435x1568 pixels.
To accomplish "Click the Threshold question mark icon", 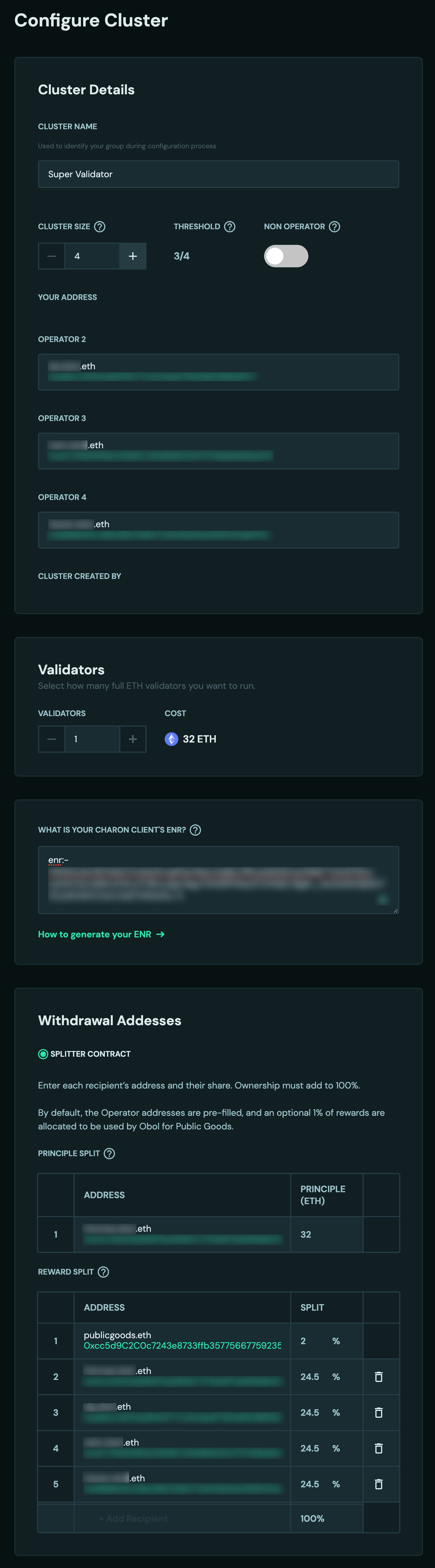I will tap(229, 226).
